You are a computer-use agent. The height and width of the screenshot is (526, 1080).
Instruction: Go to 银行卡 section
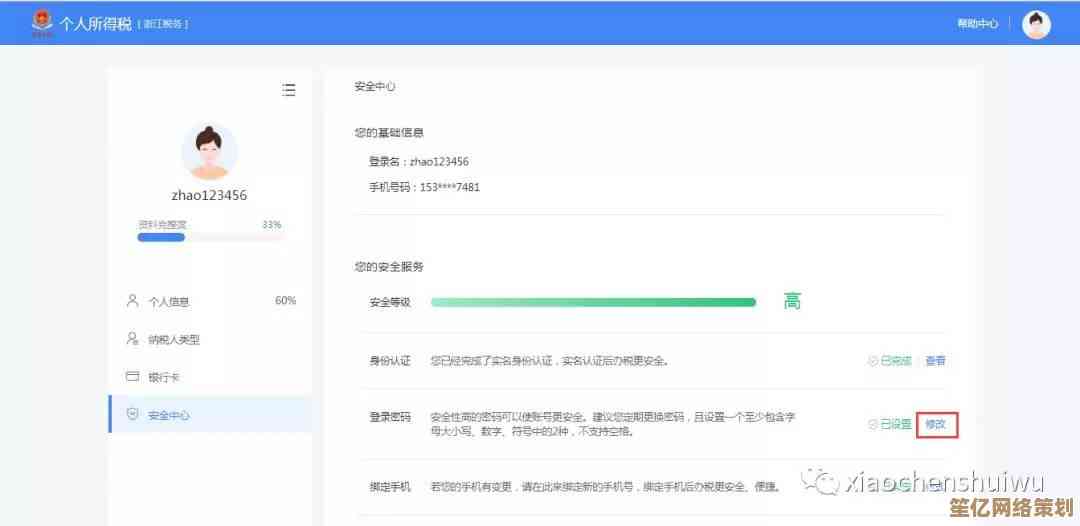pos(163,377)
